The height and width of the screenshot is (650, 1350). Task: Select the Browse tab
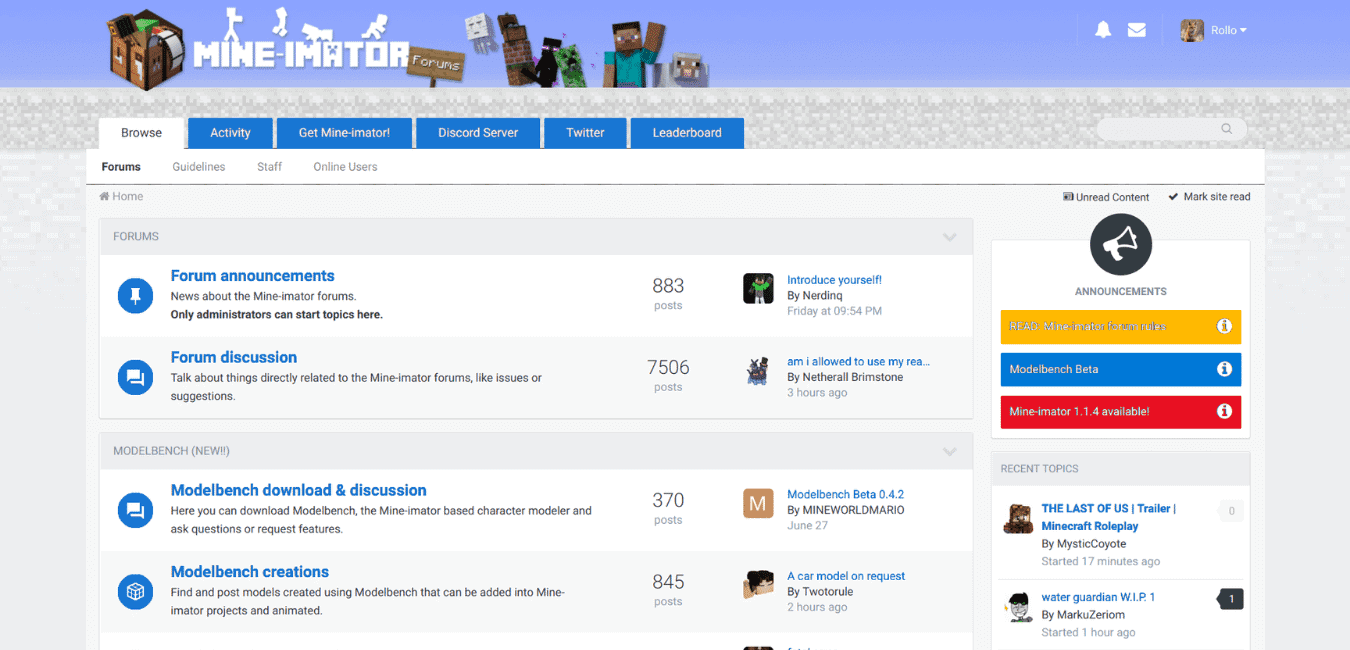click(x=141, y=133)
